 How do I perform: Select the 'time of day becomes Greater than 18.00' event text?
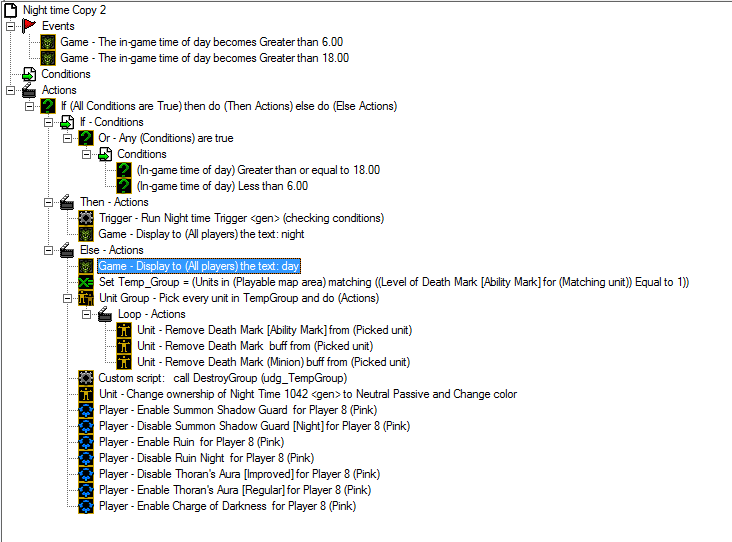coord(204,58)
